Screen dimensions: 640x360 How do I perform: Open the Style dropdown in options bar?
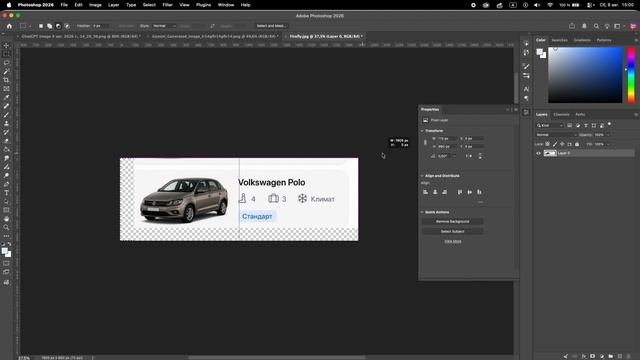pos(164,26)
